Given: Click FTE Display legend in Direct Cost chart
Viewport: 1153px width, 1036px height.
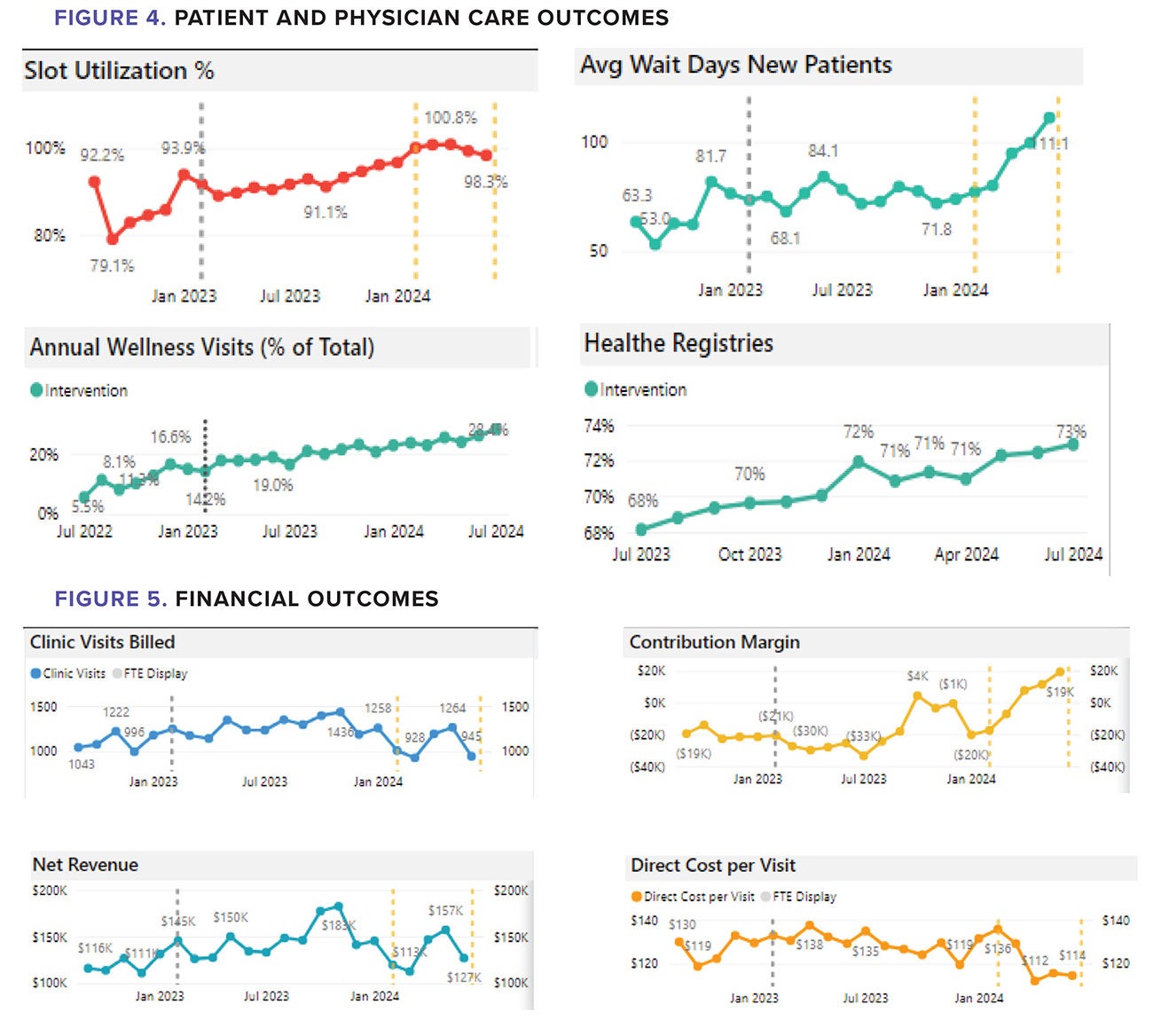Looking at the screenshot, I should point(766,897).
